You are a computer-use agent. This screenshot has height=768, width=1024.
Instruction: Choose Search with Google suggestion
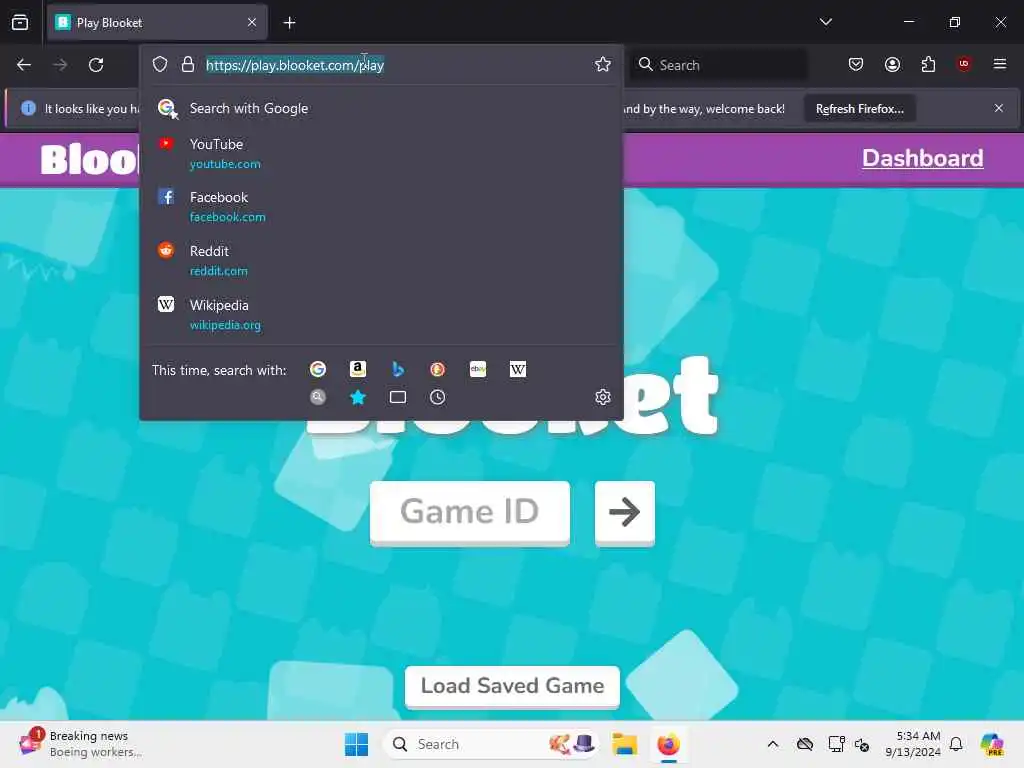(x=381, y=108)
